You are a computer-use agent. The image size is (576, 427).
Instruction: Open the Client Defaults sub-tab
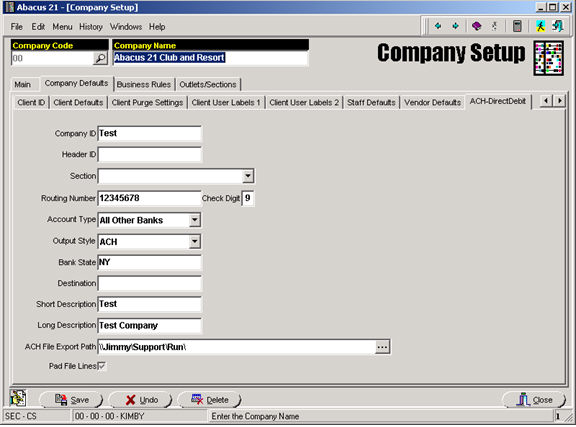coord(78,103)
